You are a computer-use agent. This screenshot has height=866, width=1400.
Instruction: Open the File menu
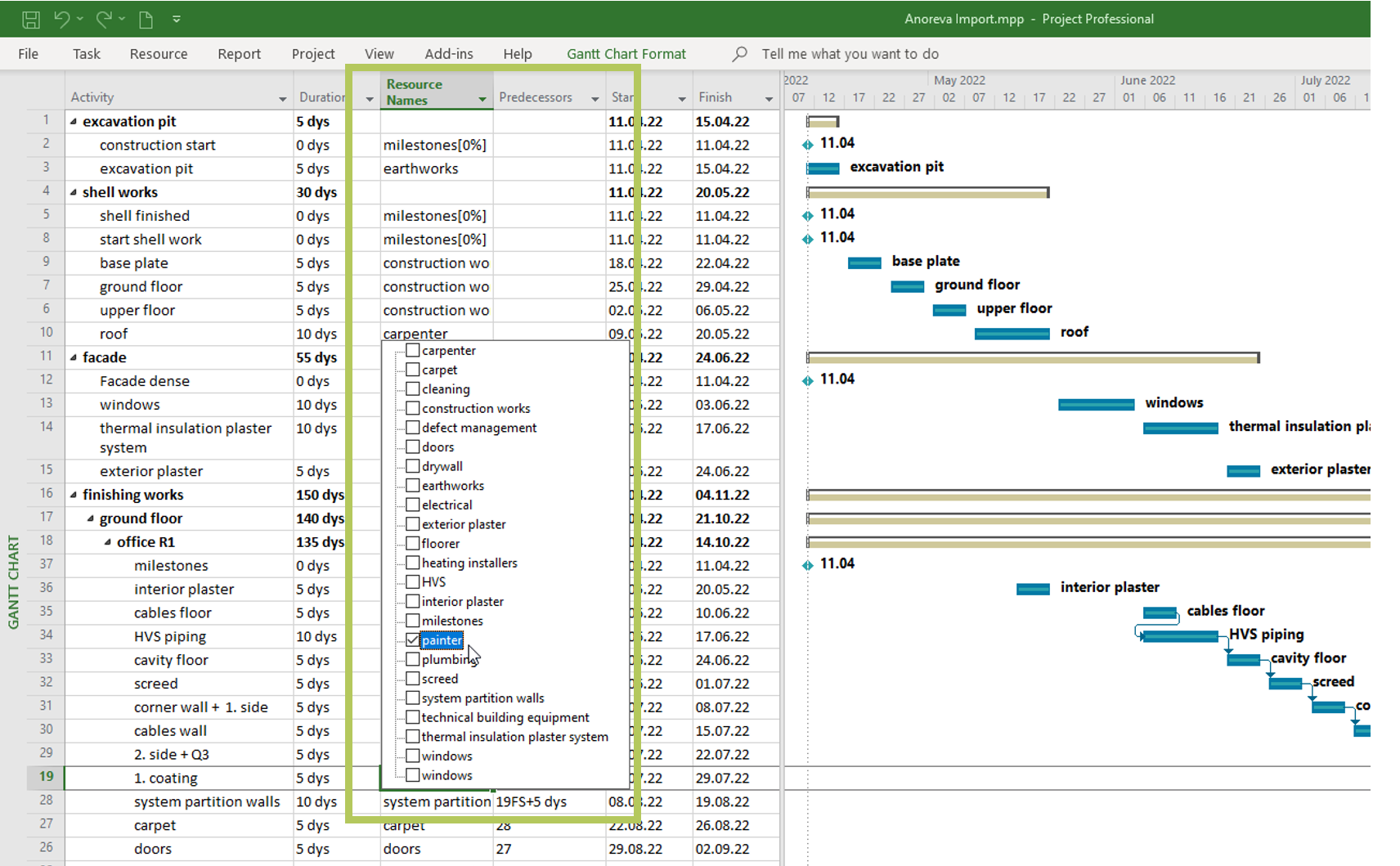[28, 54]
